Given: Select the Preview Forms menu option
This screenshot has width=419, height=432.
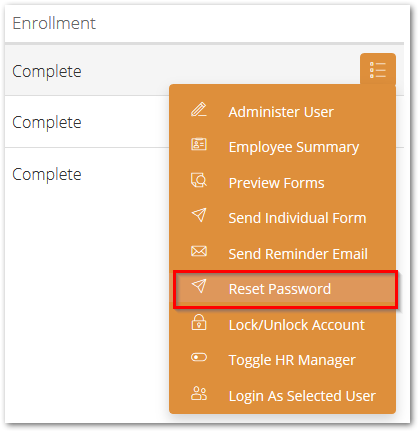Looking at the screenshot, I should tap(276, 183).
